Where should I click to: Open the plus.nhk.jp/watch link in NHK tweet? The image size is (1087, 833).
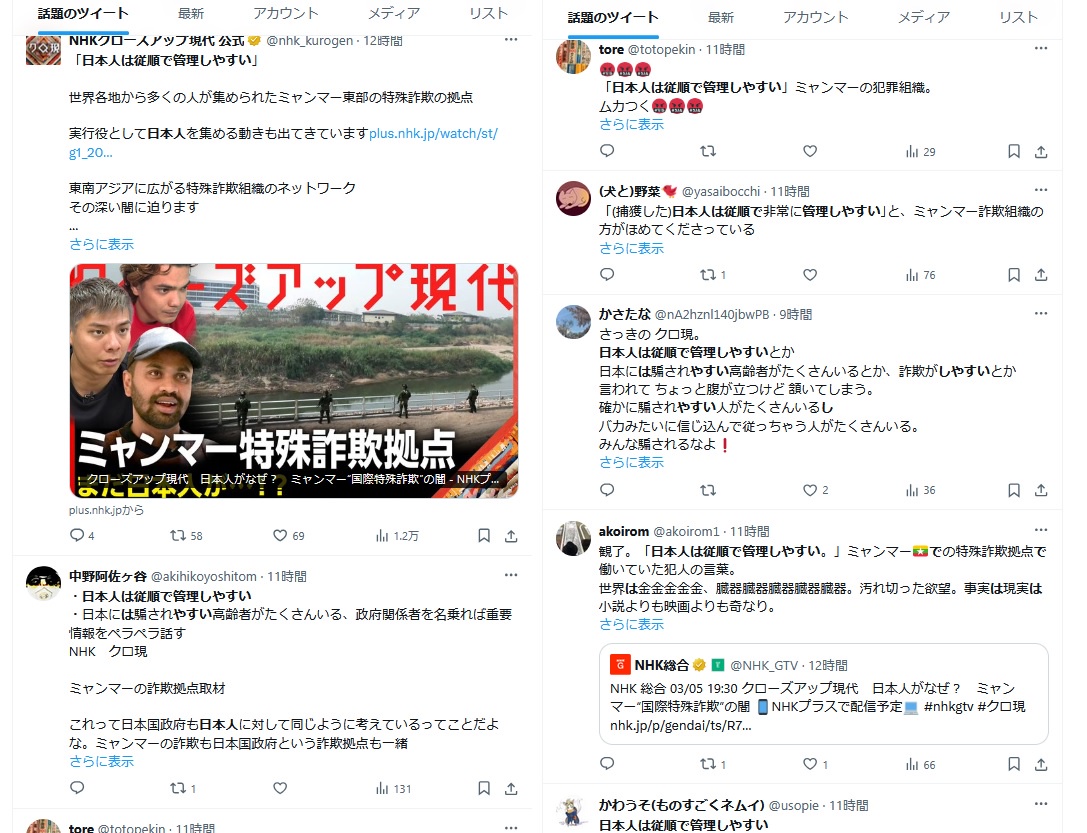[284, 143]
